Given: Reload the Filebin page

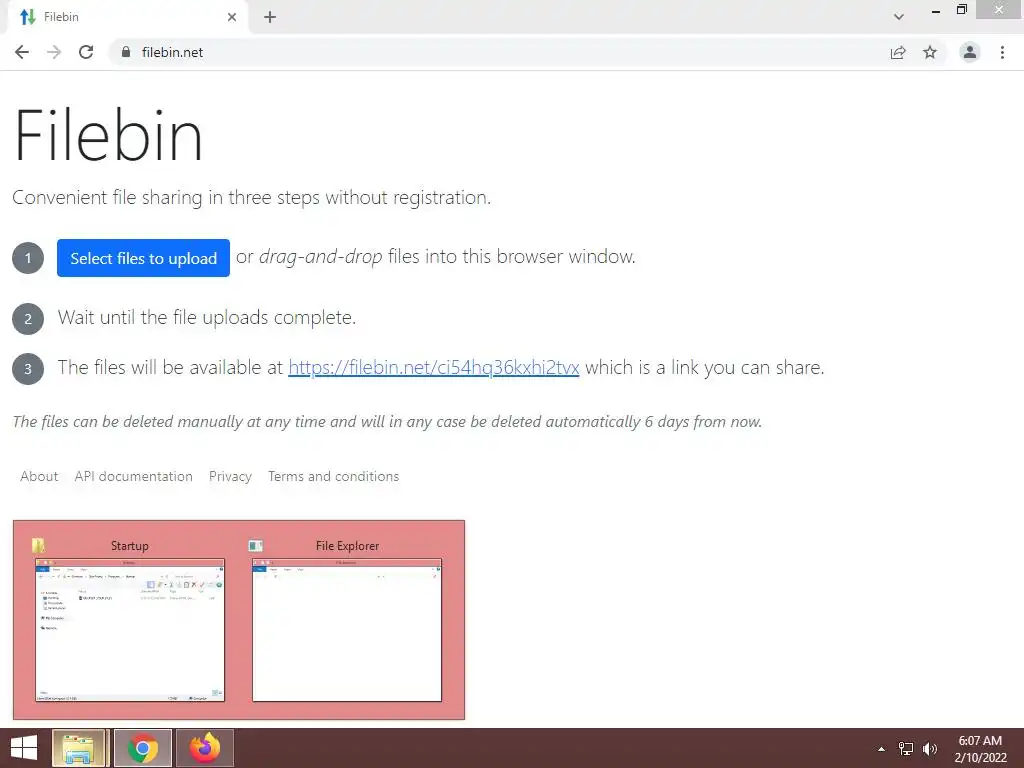Looking at the screenshot, I should (86, 52).
